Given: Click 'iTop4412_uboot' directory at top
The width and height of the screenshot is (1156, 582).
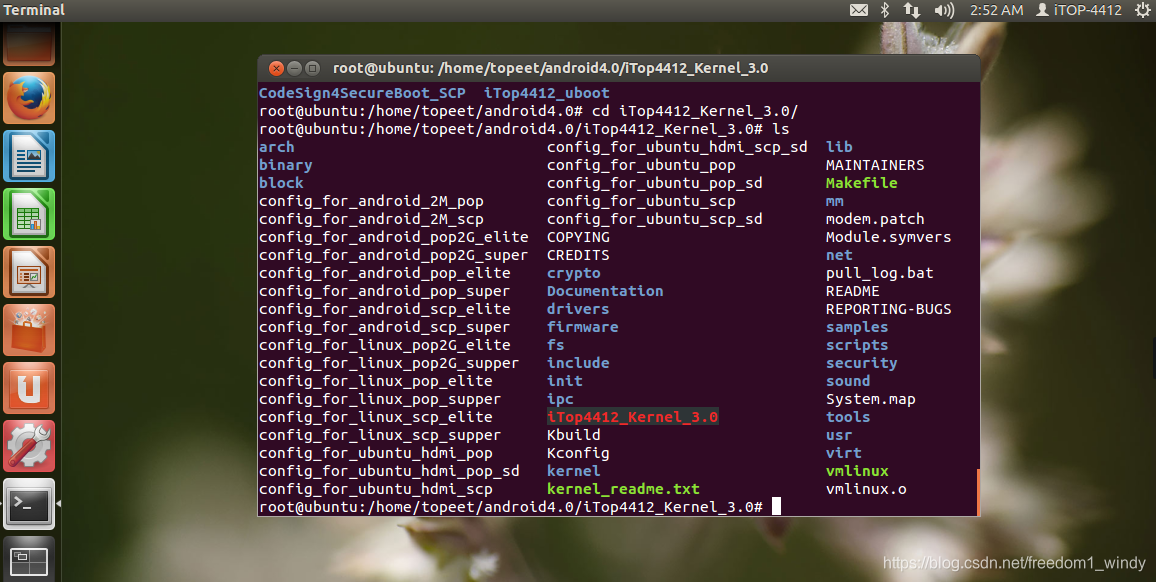Looking at the screenshot, I should click(x=546, y=93).
